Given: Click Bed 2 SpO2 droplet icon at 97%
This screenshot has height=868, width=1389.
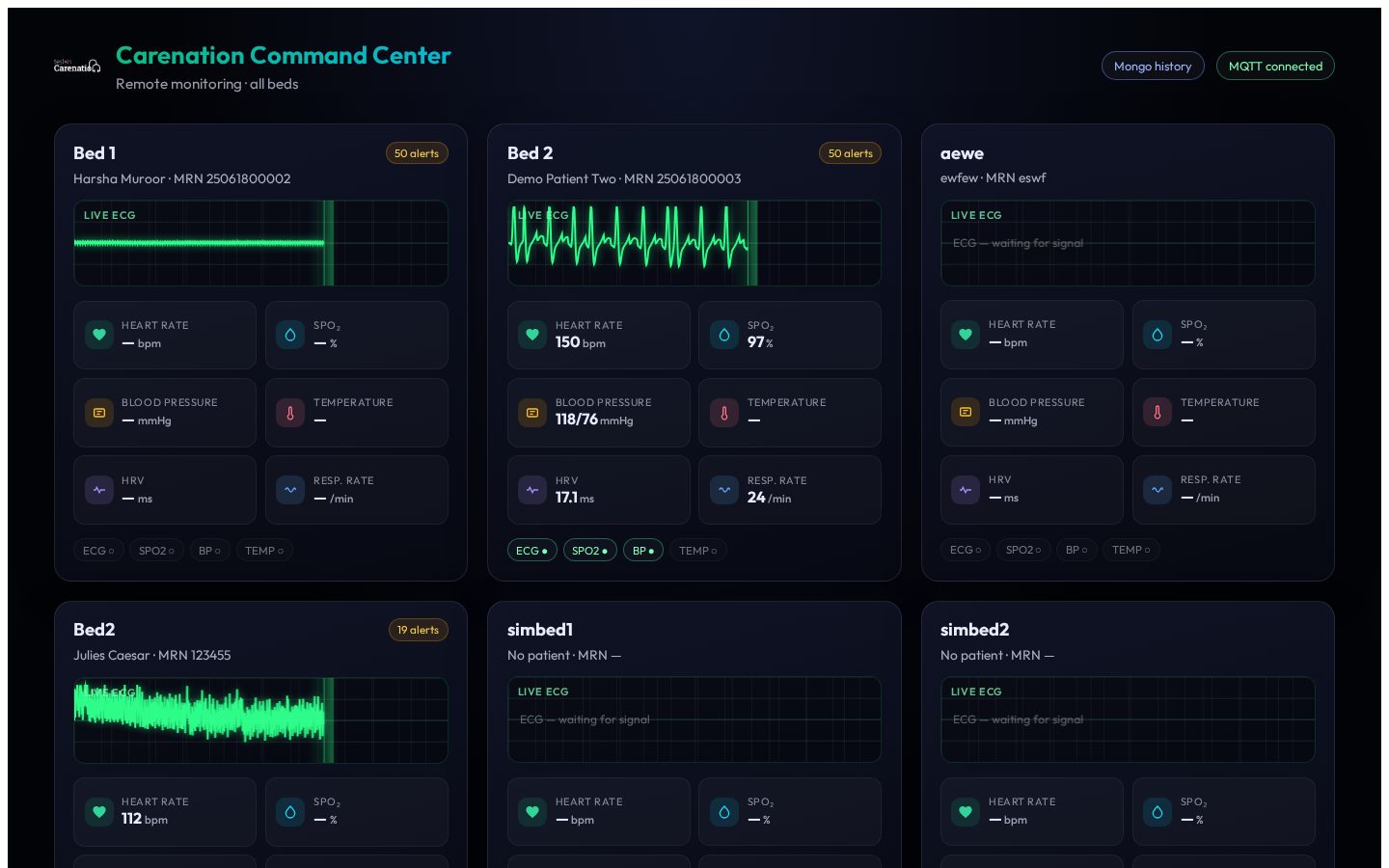Looking at the screenshot, I should click(x=724, y=335).
